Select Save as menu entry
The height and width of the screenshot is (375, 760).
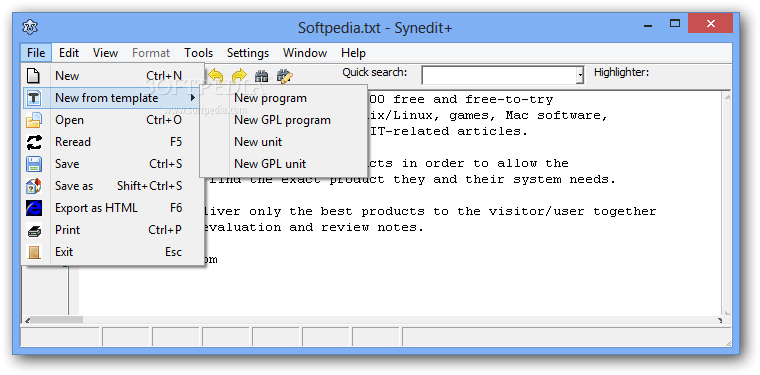point(112,186)
